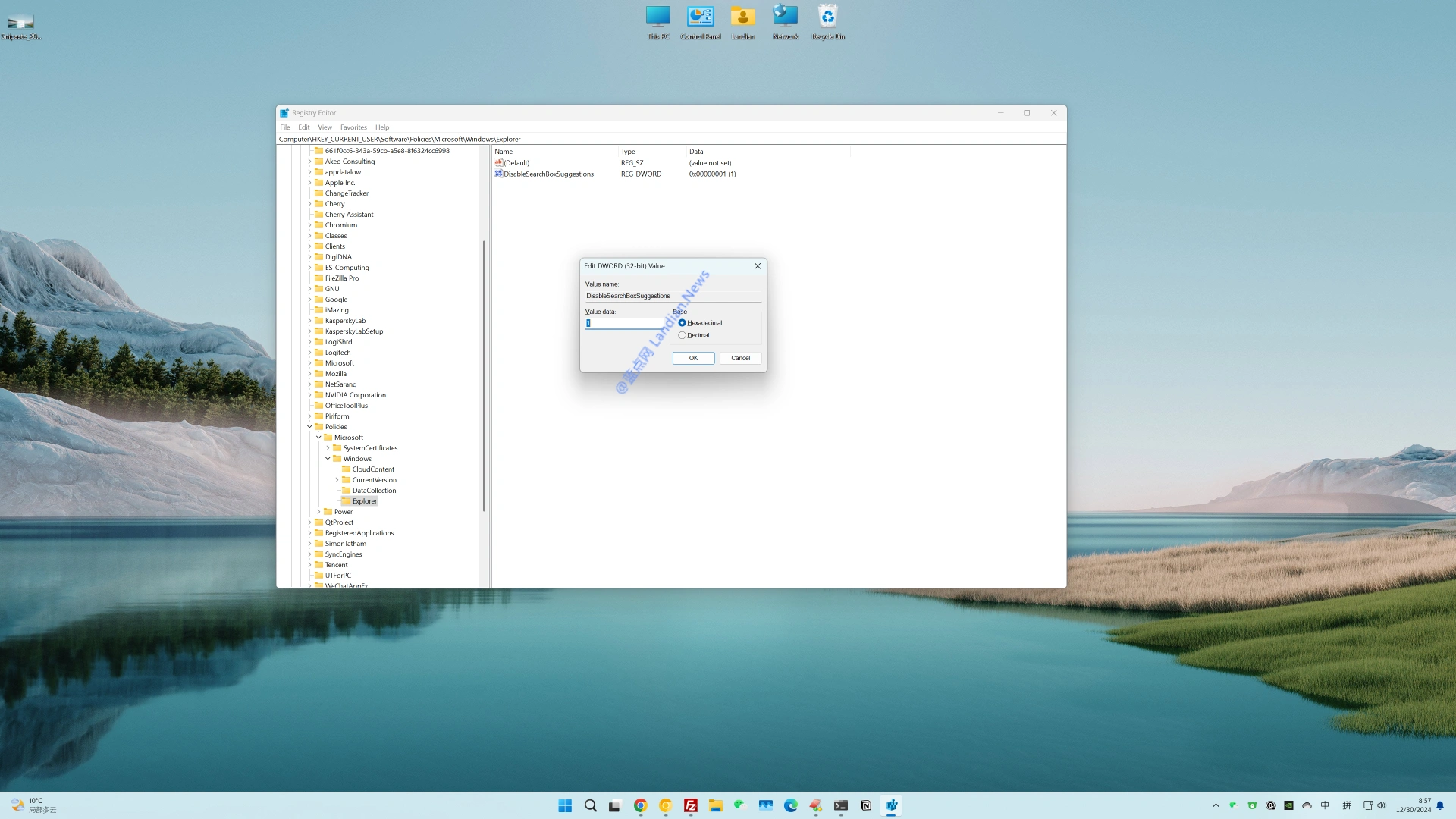Image resolution: width=1456 pixels, height=819 pixels.
Task: Click the Microsoft Edge taskbar icon
Action: pyautogui.click(x=790, y=805)
